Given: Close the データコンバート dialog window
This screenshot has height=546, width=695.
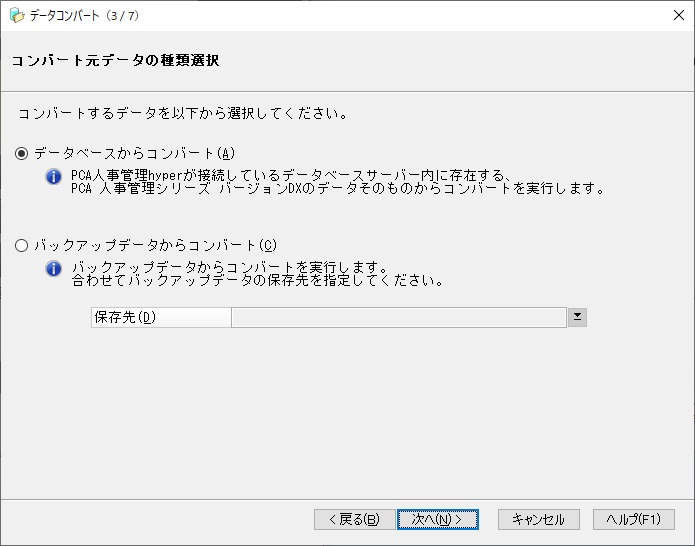Looking at the screenshot, I should click(x=679, y=16).
